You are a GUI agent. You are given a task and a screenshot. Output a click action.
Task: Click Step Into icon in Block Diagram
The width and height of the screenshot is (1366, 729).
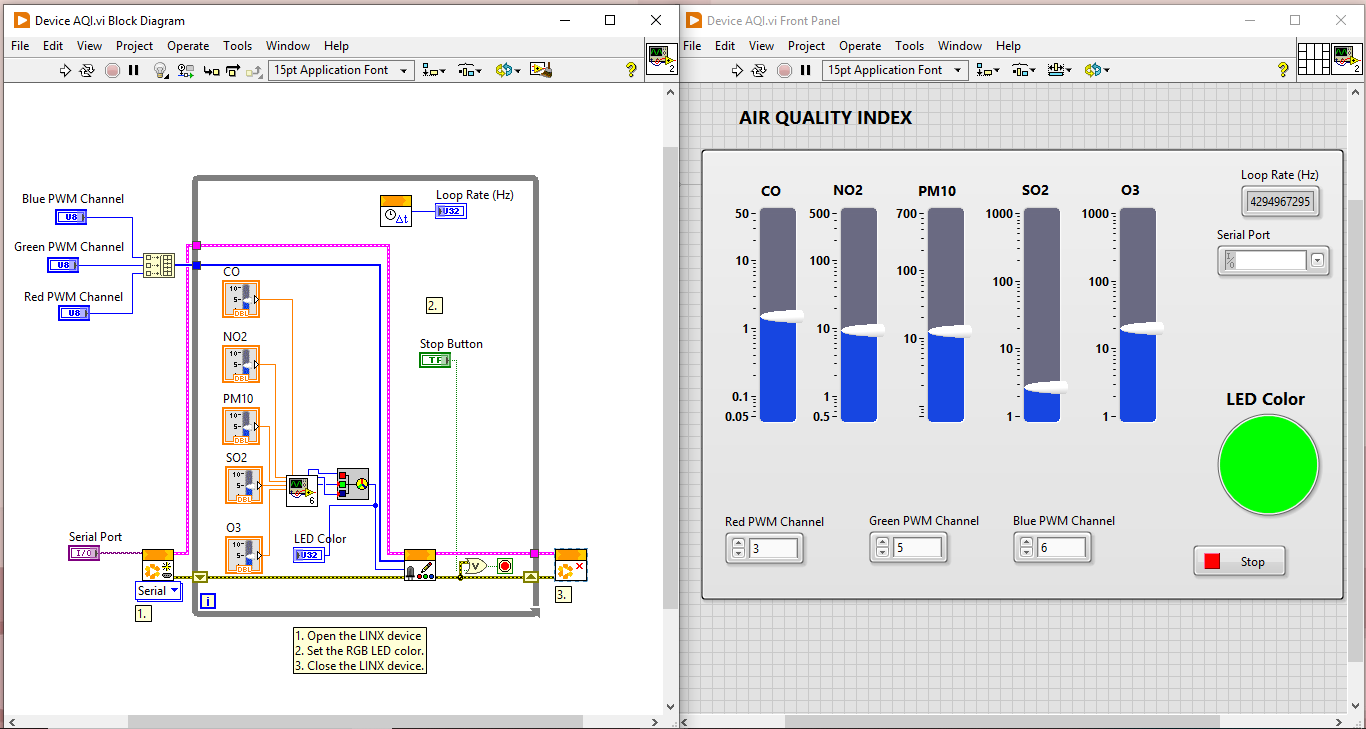[x=211, y=70]
